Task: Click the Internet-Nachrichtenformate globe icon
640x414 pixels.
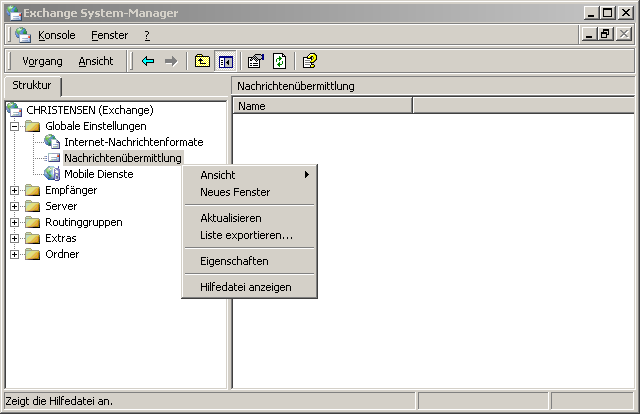Action: point(52,142)
